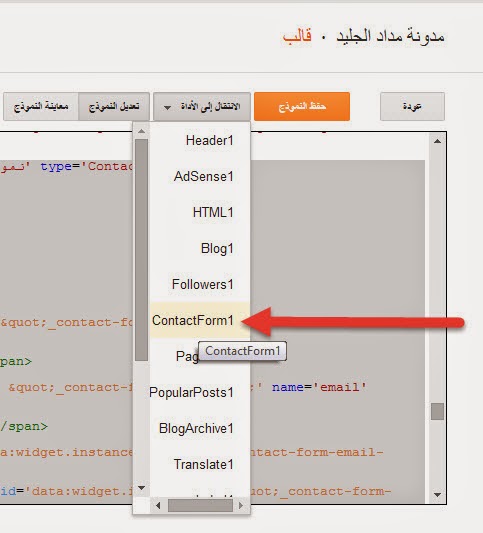Click dropdown list scroll up arrow
This screenshot has height=533, width=483.
pos(141,131)
